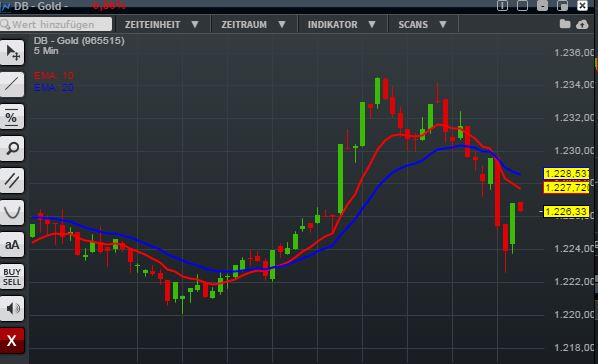Select the cursor pointer tool
This screenshot has width=598, height=364.
12,52
